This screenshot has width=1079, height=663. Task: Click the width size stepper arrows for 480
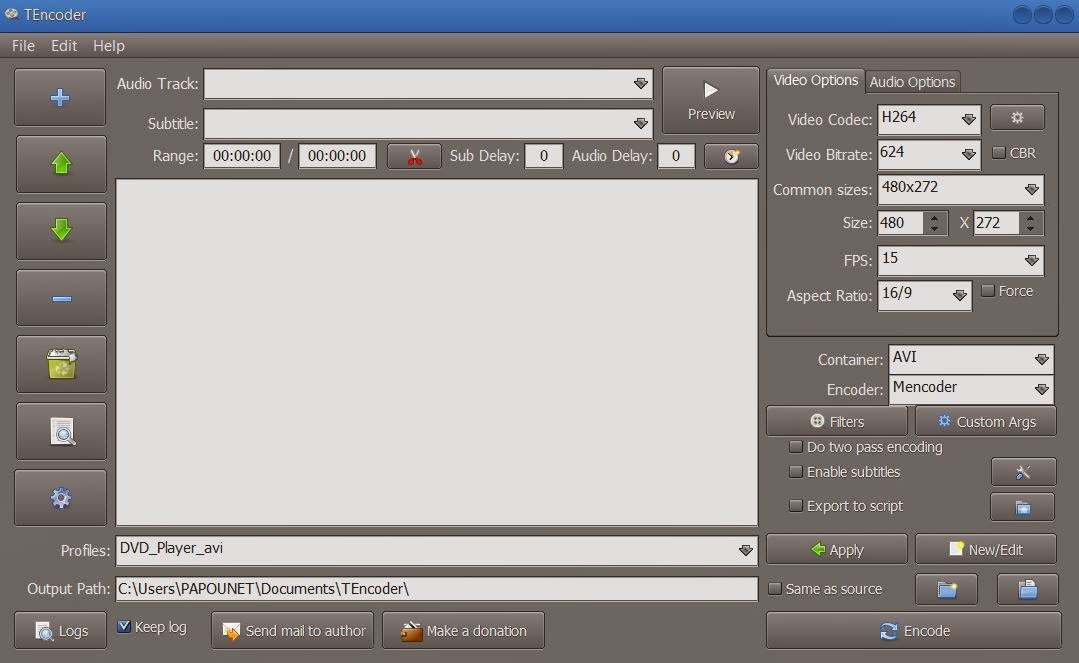(934, 223)
